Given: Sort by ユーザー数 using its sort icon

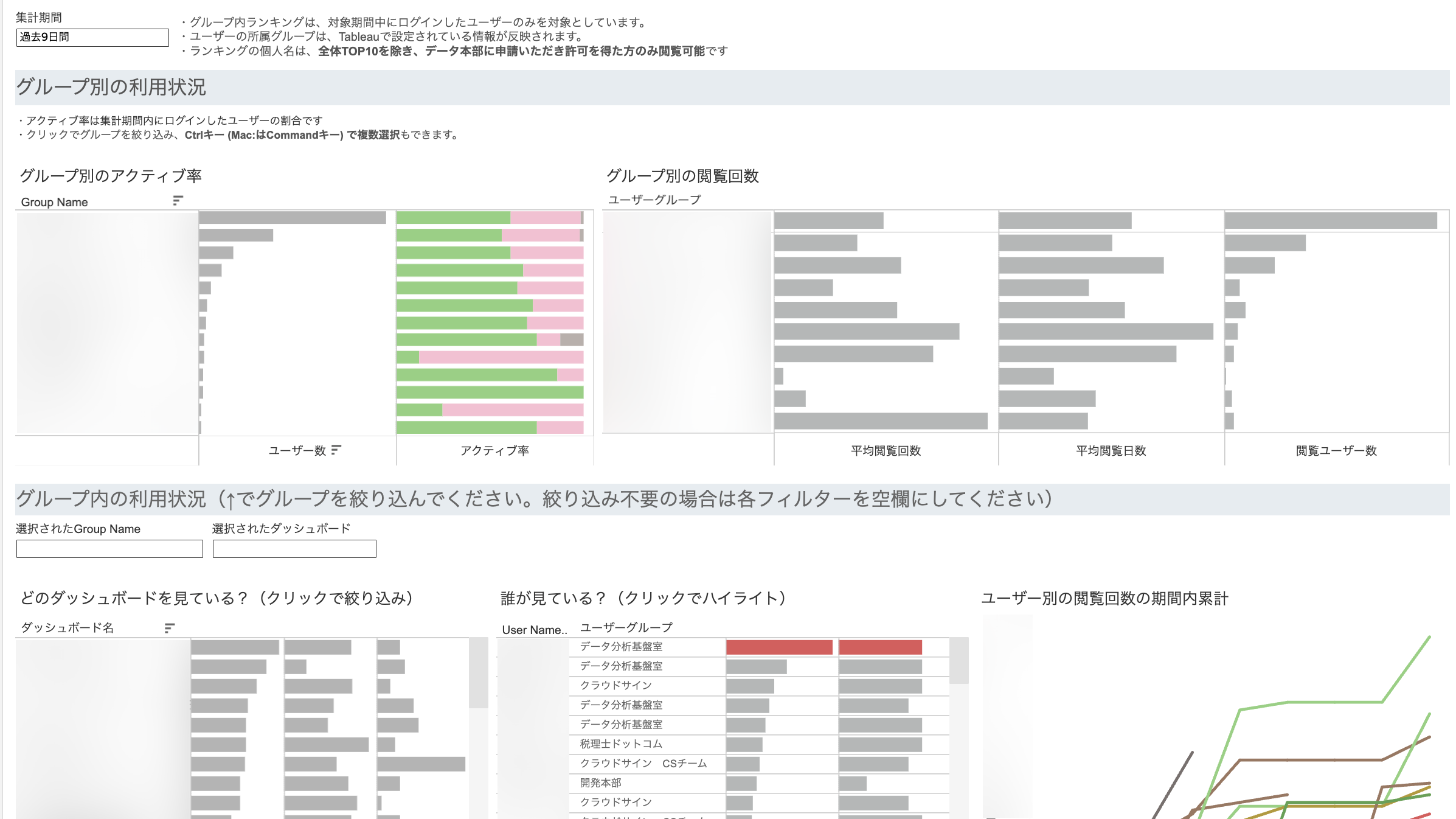Looking at the screenshot, I should [x=337, y=450].
